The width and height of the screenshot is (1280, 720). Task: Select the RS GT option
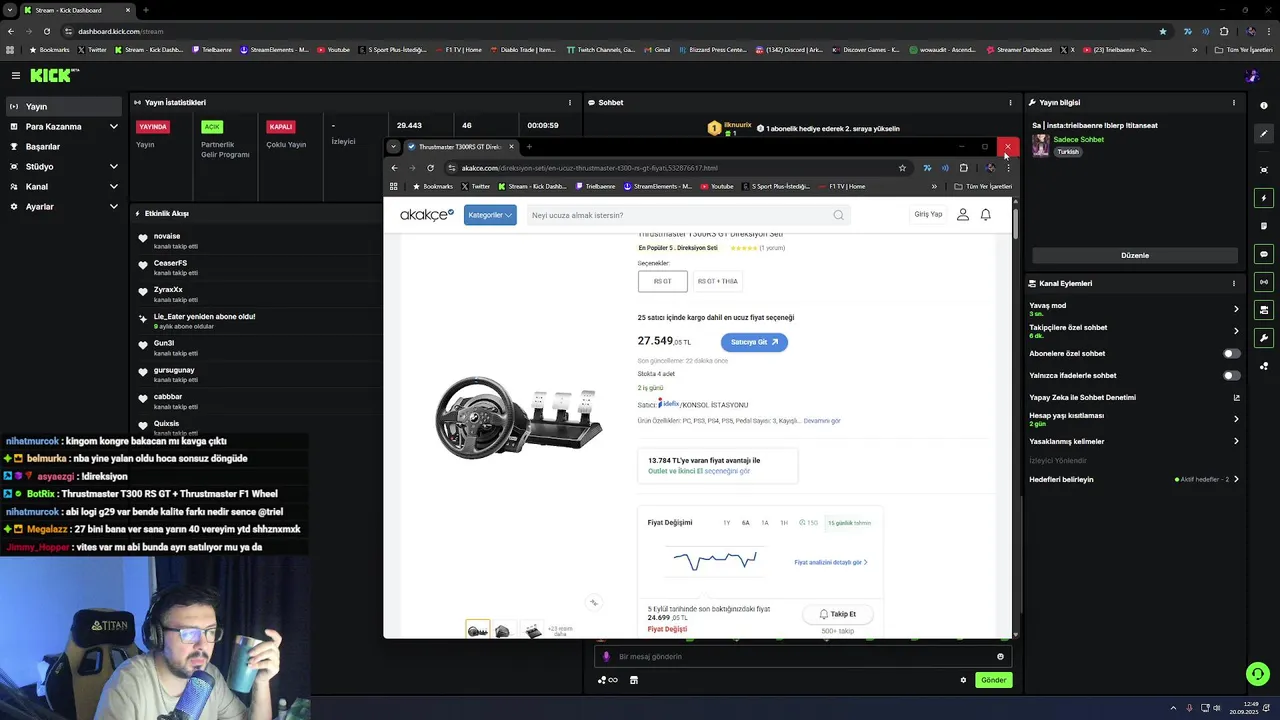pyautogui.click(x=663, y=281)
